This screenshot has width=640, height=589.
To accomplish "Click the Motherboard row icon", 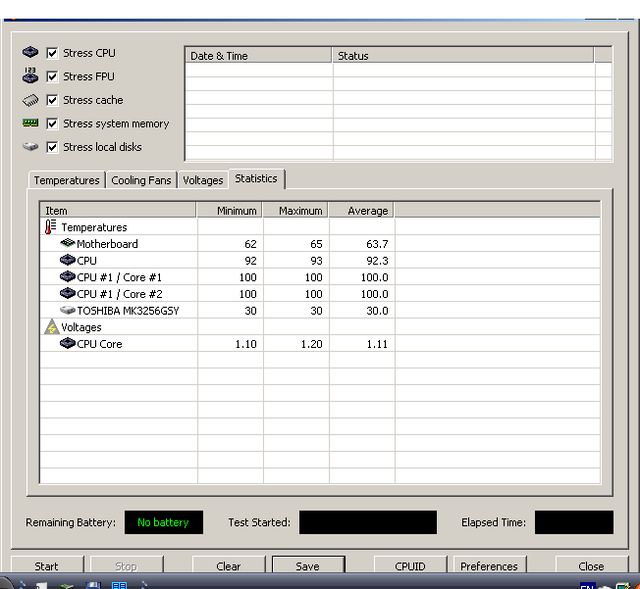I will (x=67, y=244).
